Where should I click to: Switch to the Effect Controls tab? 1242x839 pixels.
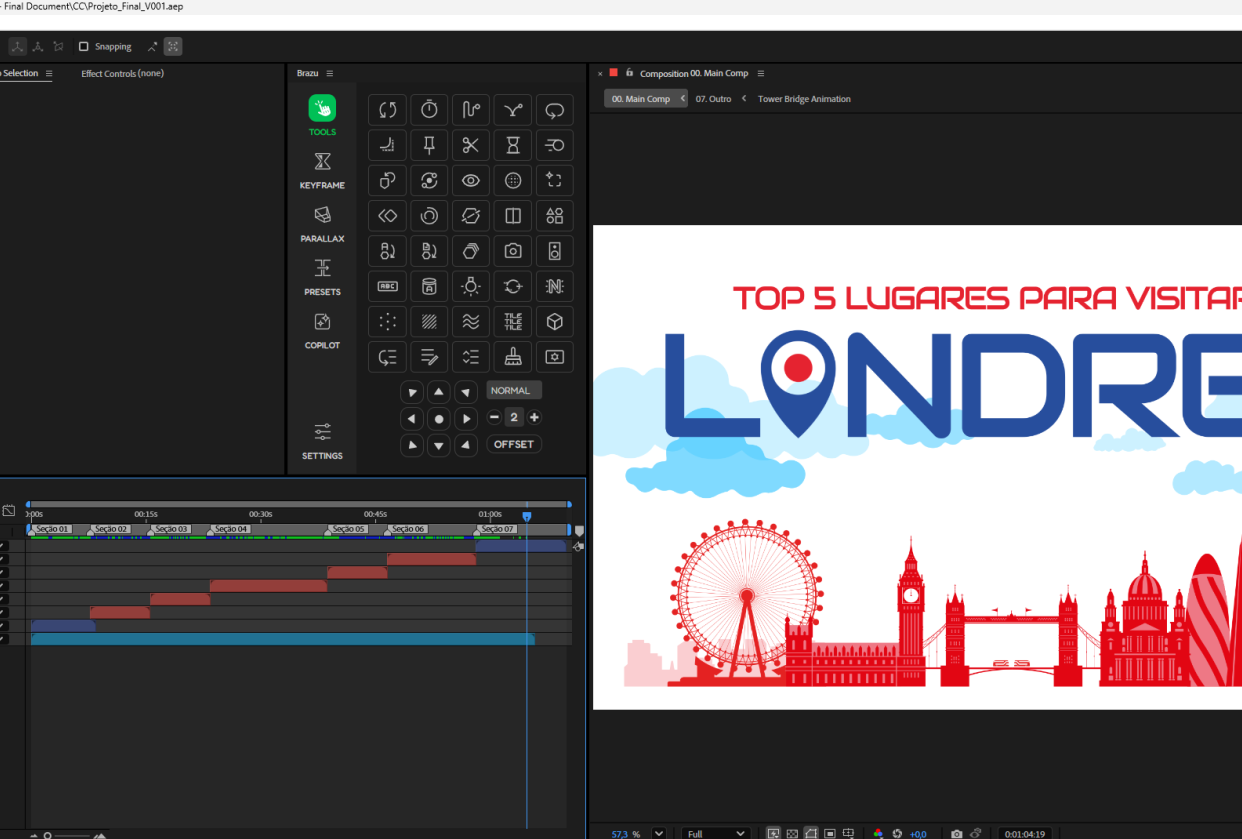(x=122, y=73)
